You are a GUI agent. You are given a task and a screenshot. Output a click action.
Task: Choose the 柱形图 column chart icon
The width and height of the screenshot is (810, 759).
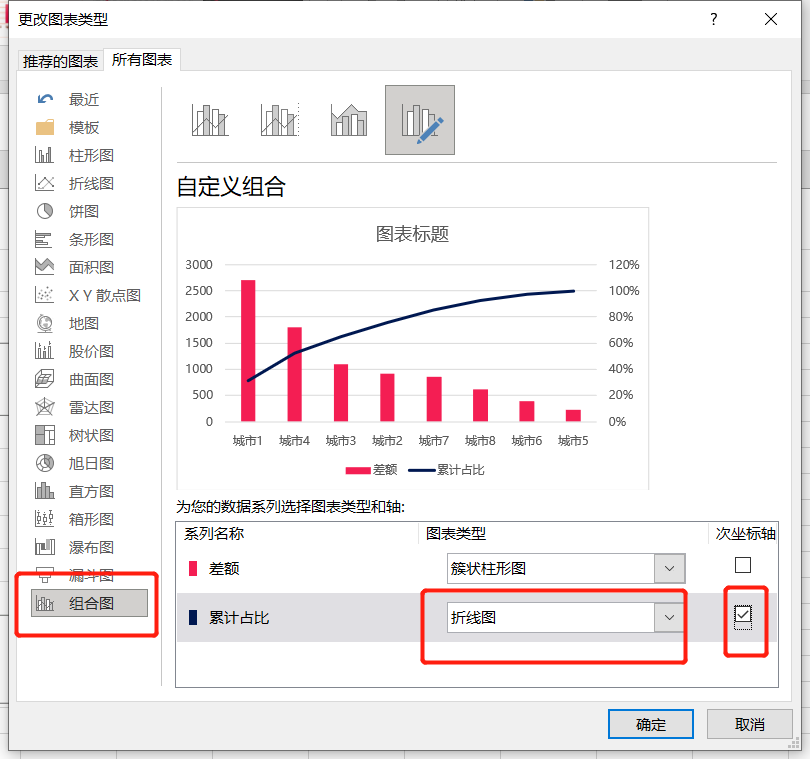44,155
